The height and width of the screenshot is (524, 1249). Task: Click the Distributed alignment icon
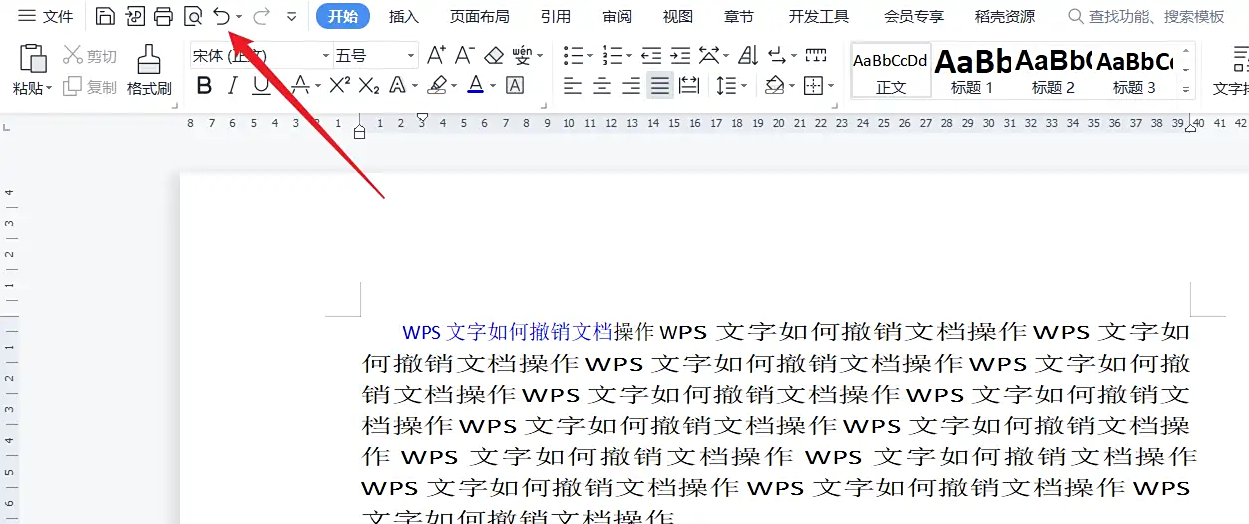(689, 86)
